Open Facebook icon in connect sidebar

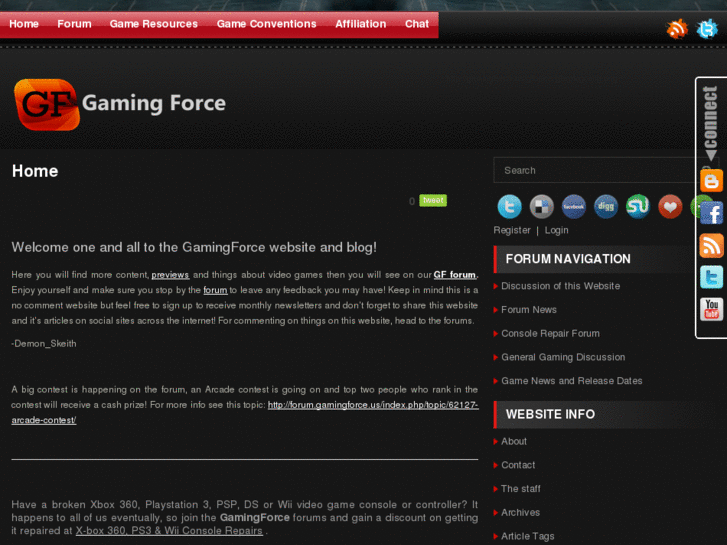coord(712,213)
